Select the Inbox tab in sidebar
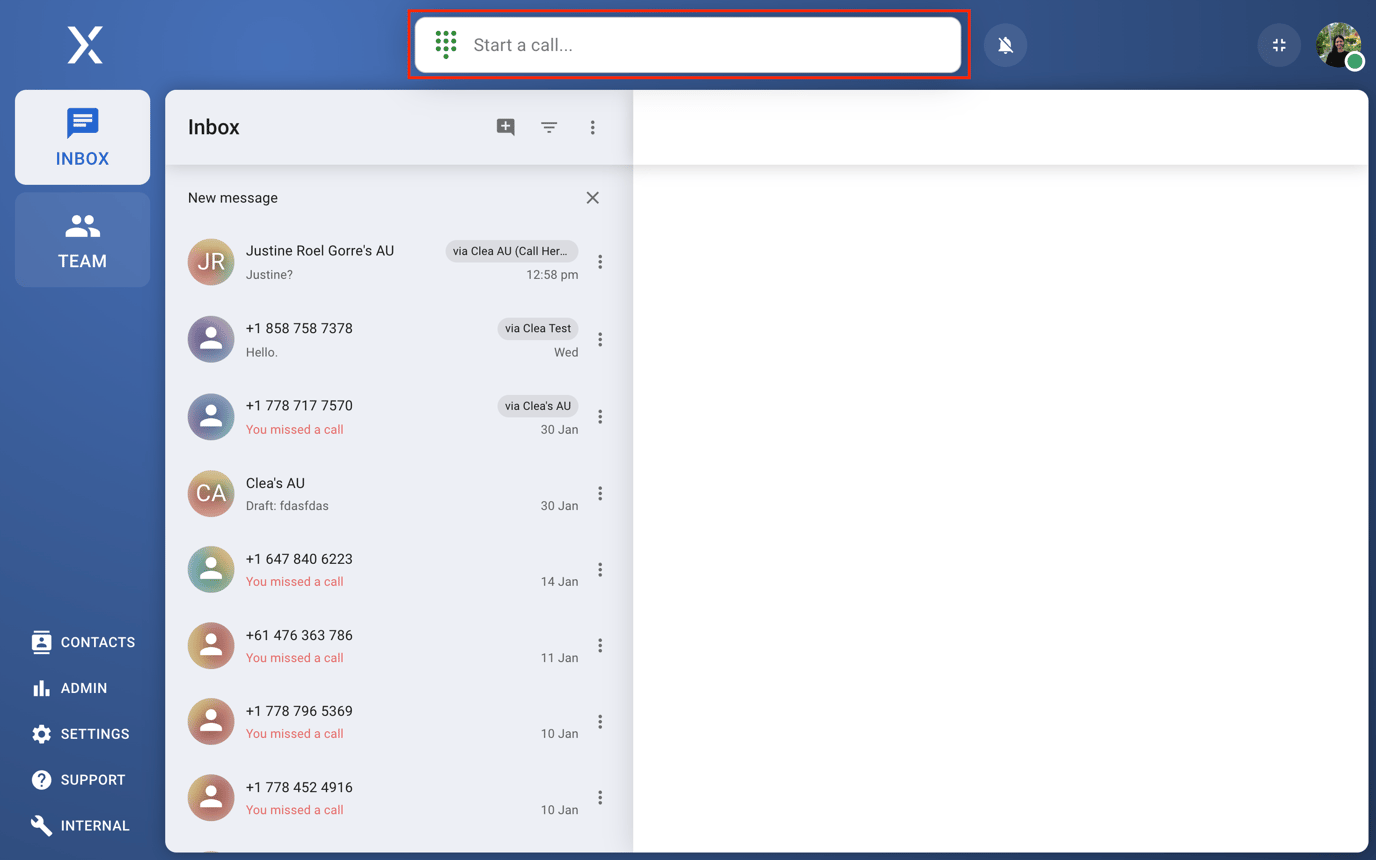The image size is (1376, 860). coord(82,137)
